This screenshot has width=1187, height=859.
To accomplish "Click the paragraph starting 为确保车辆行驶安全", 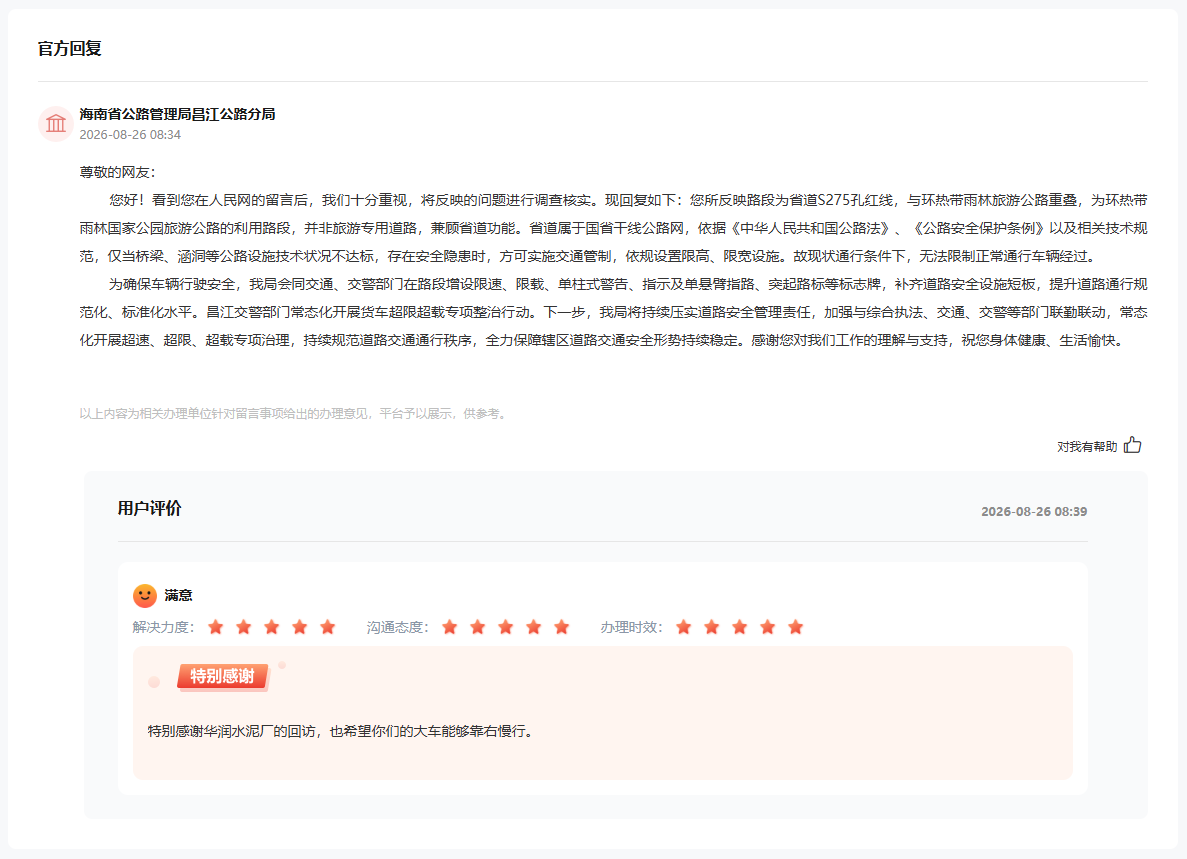I will pyautogui.click(x=613, y=313).
